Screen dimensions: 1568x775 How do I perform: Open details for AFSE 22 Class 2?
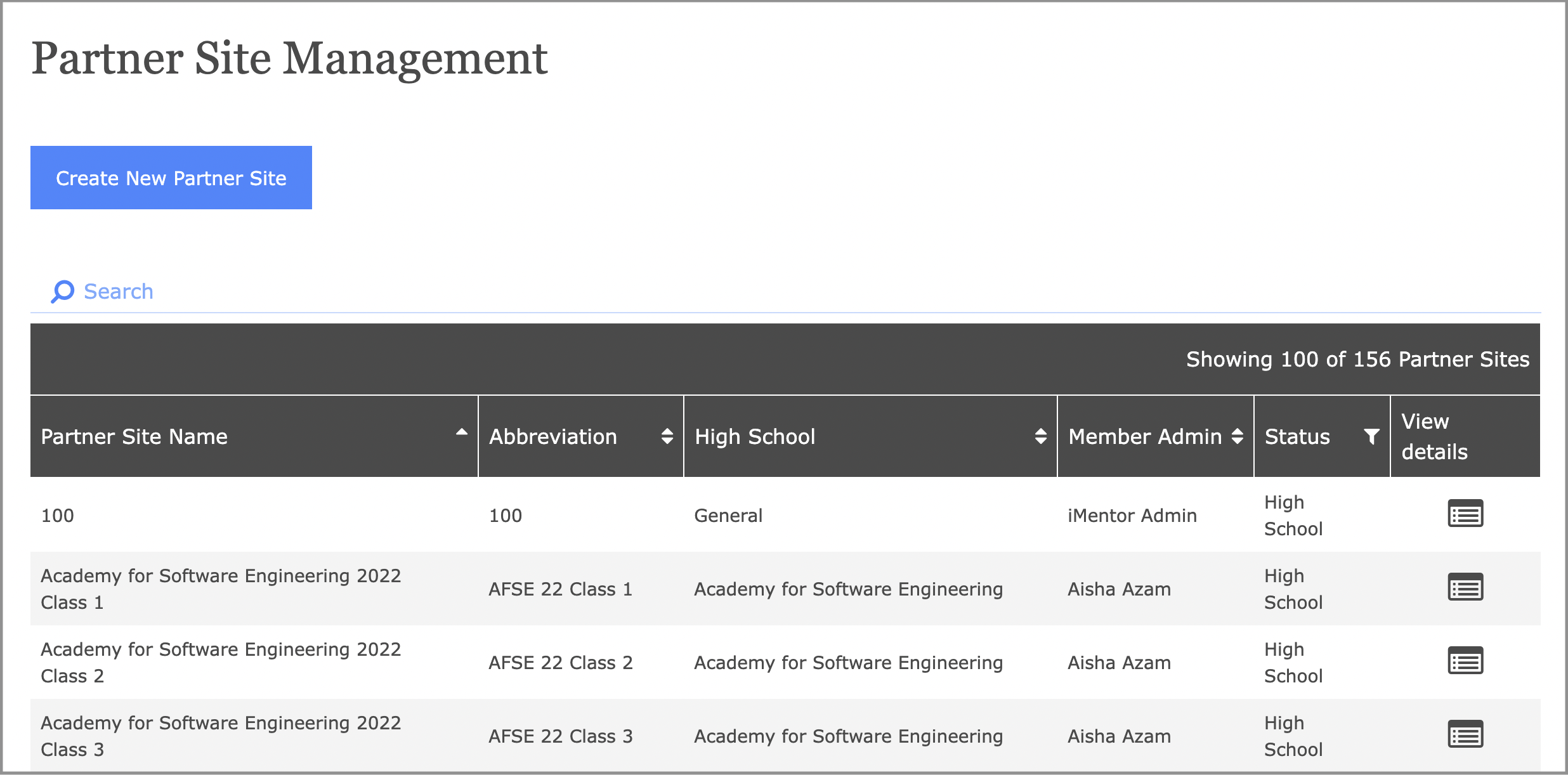[x=1465, y=661]
